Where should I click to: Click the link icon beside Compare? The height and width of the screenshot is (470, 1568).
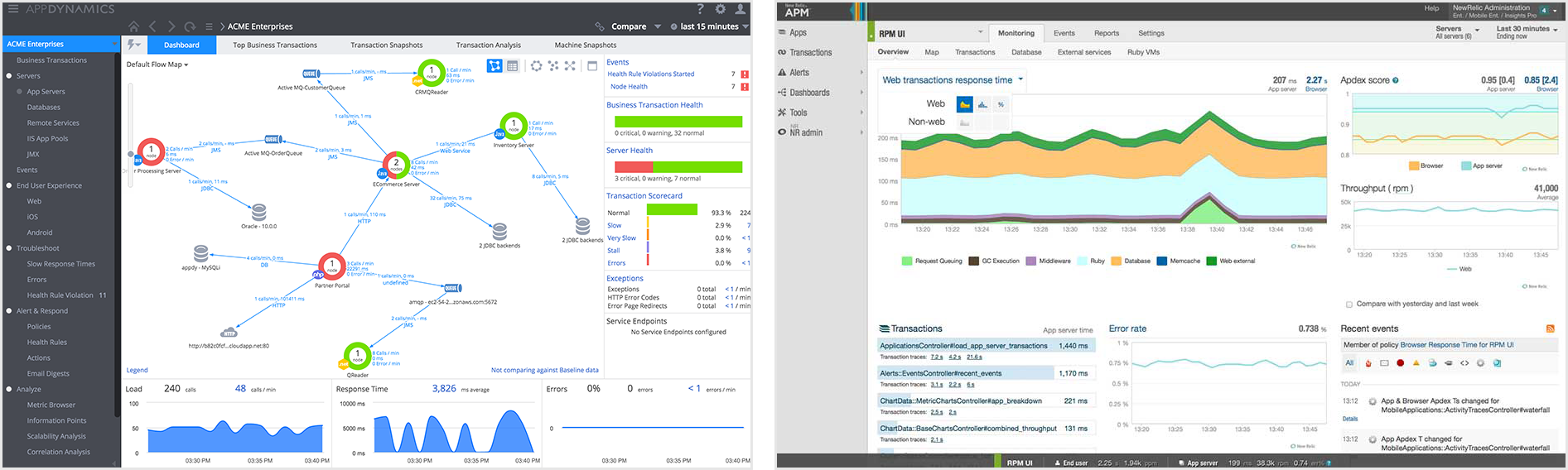click(x=600, y=26)
